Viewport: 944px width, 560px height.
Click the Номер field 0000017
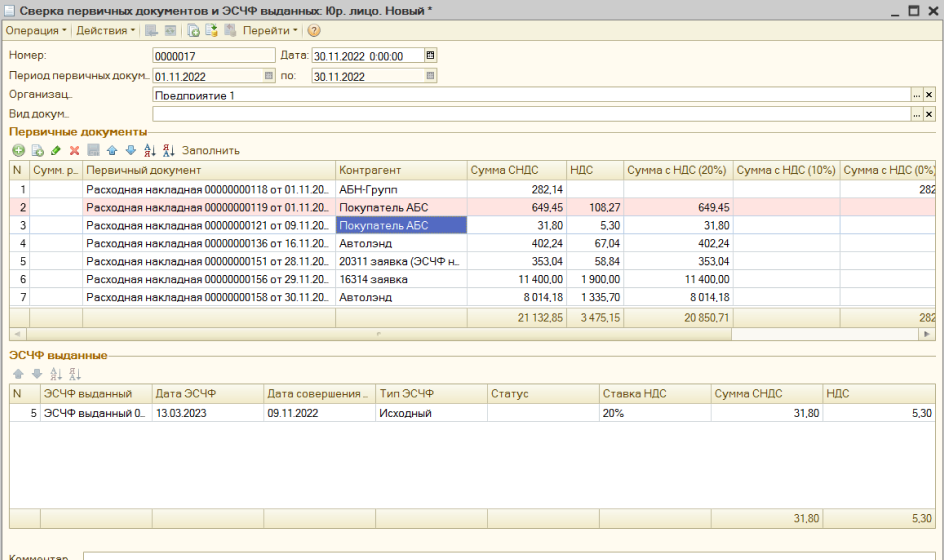pyautogui.click(x=214, y=56)
